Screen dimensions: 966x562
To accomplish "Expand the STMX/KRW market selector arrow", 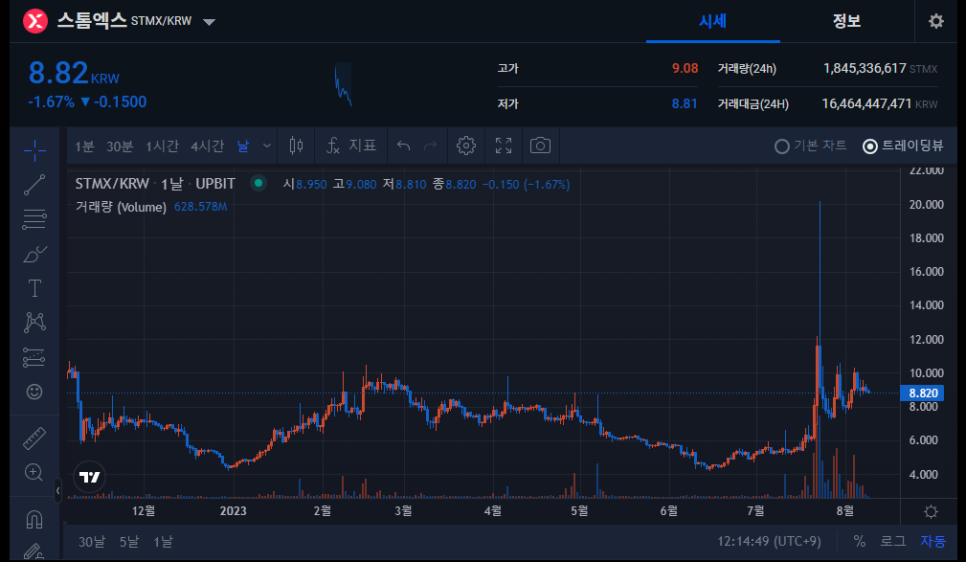I will (x=209, y=22).
